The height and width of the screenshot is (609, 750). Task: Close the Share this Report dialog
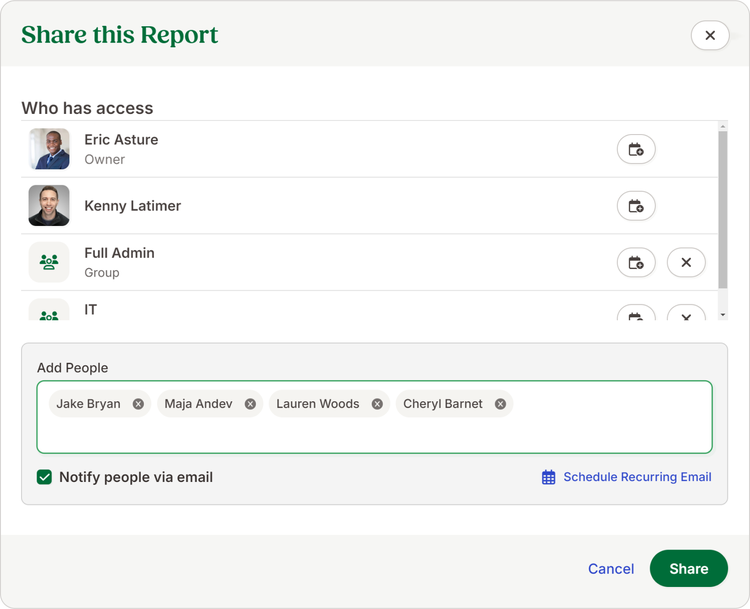tap(710, 35)
